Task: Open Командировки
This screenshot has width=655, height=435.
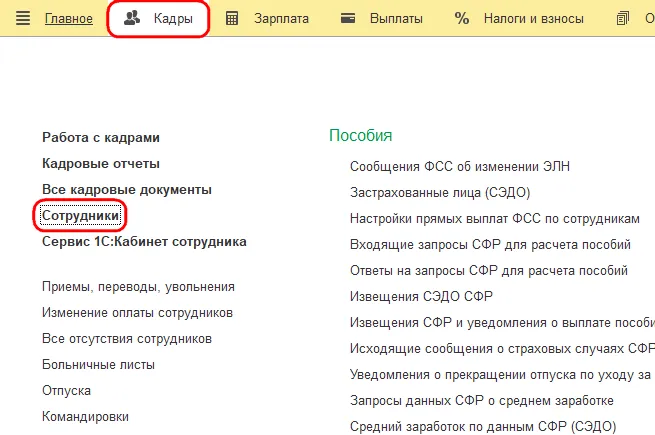Action: 85,417
